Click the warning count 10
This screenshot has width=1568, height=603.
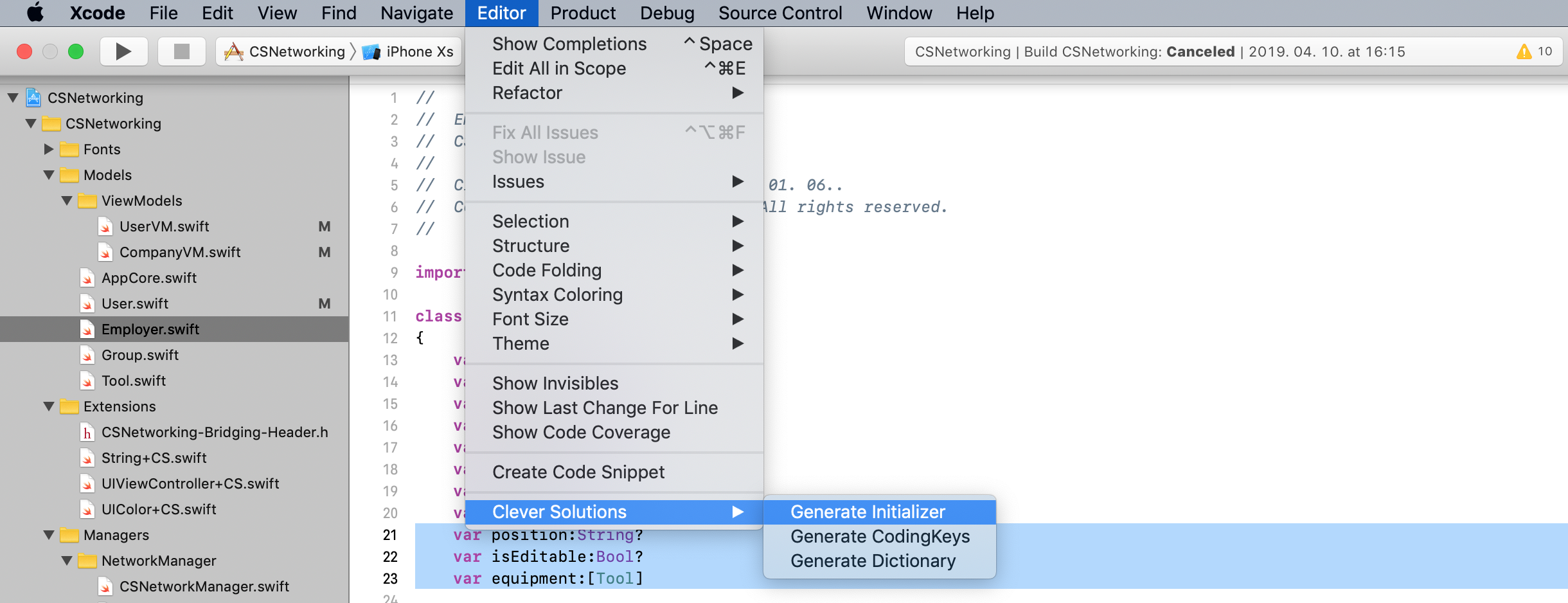click(x=1545, y=51)
